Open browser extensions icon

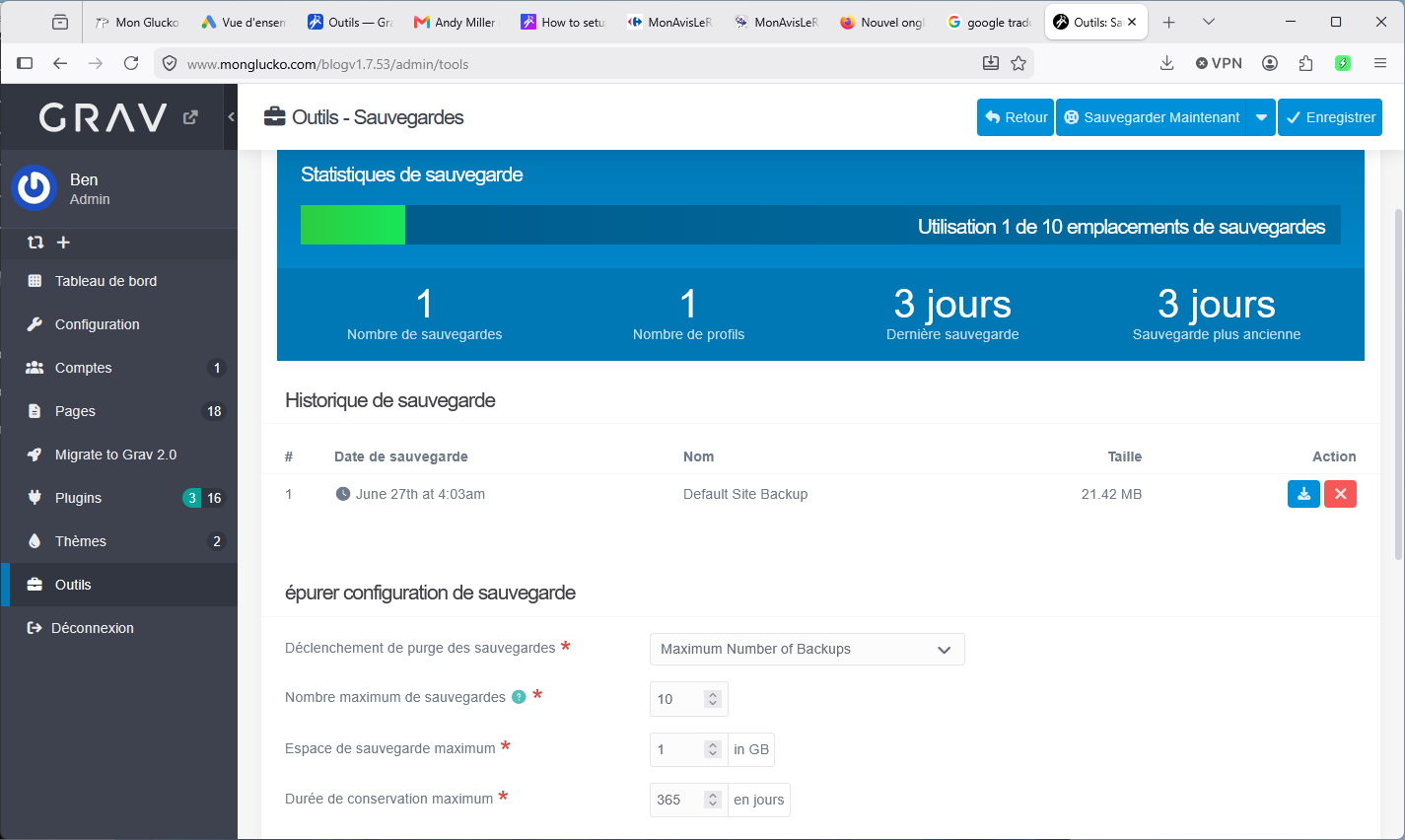click(x=1305, y=63)
